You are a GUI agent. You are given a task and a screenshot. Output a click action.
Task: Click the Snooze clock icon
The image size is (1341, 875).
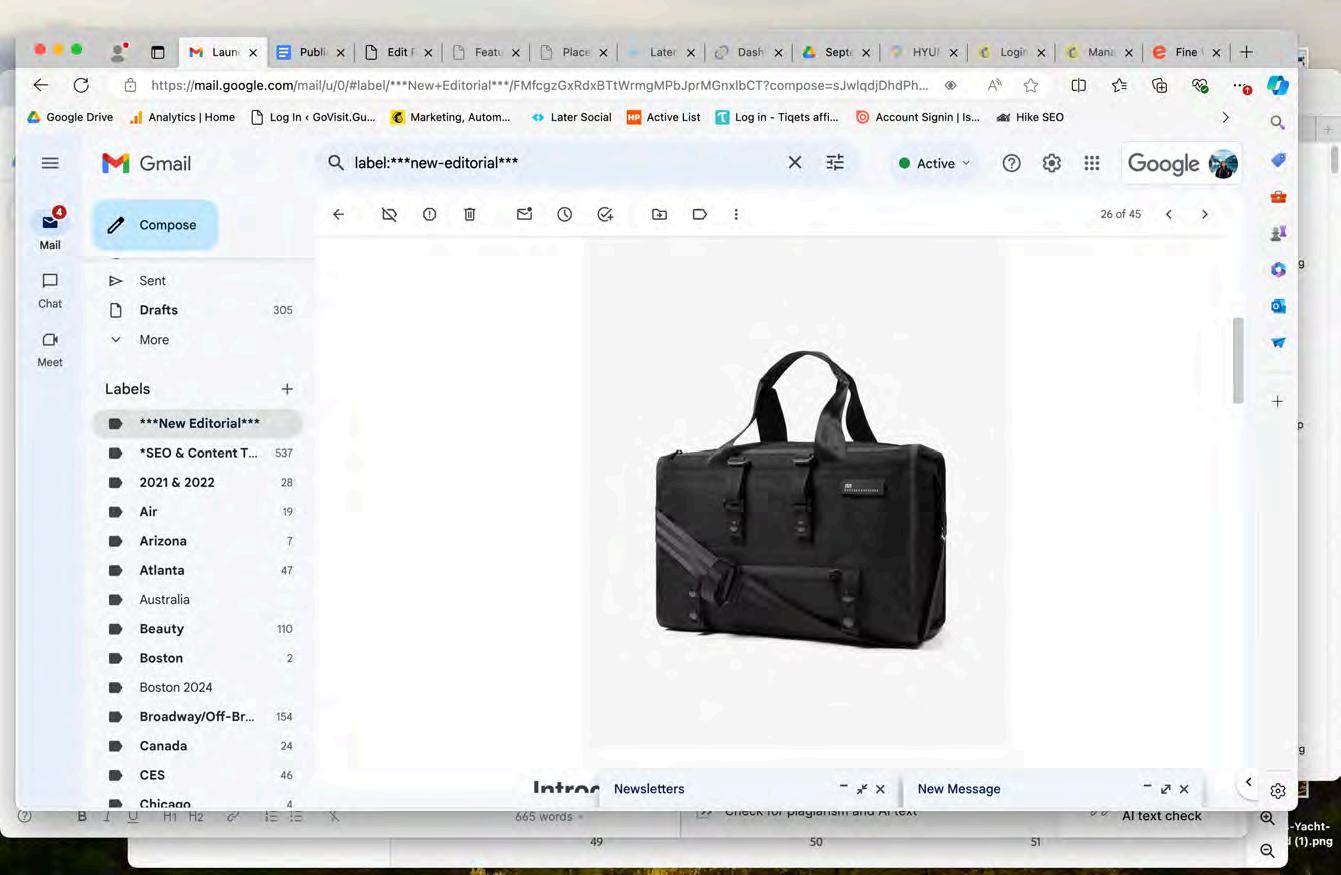tap(564, 214)
